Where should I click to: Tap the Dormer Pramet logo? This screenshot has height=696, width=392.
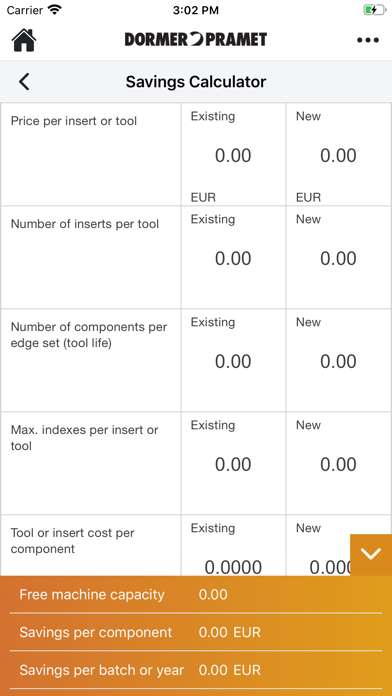point(196,40)
